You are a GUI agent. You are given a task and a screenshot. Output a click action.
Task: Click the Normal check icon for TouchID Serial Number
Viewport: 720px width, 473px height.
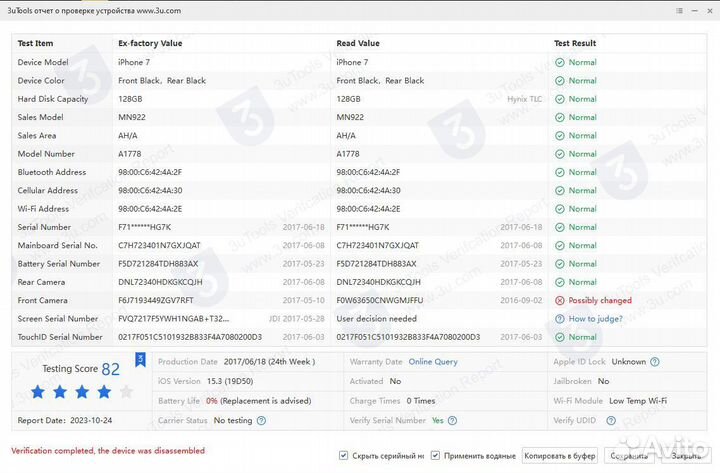click(x=560, y=337)
